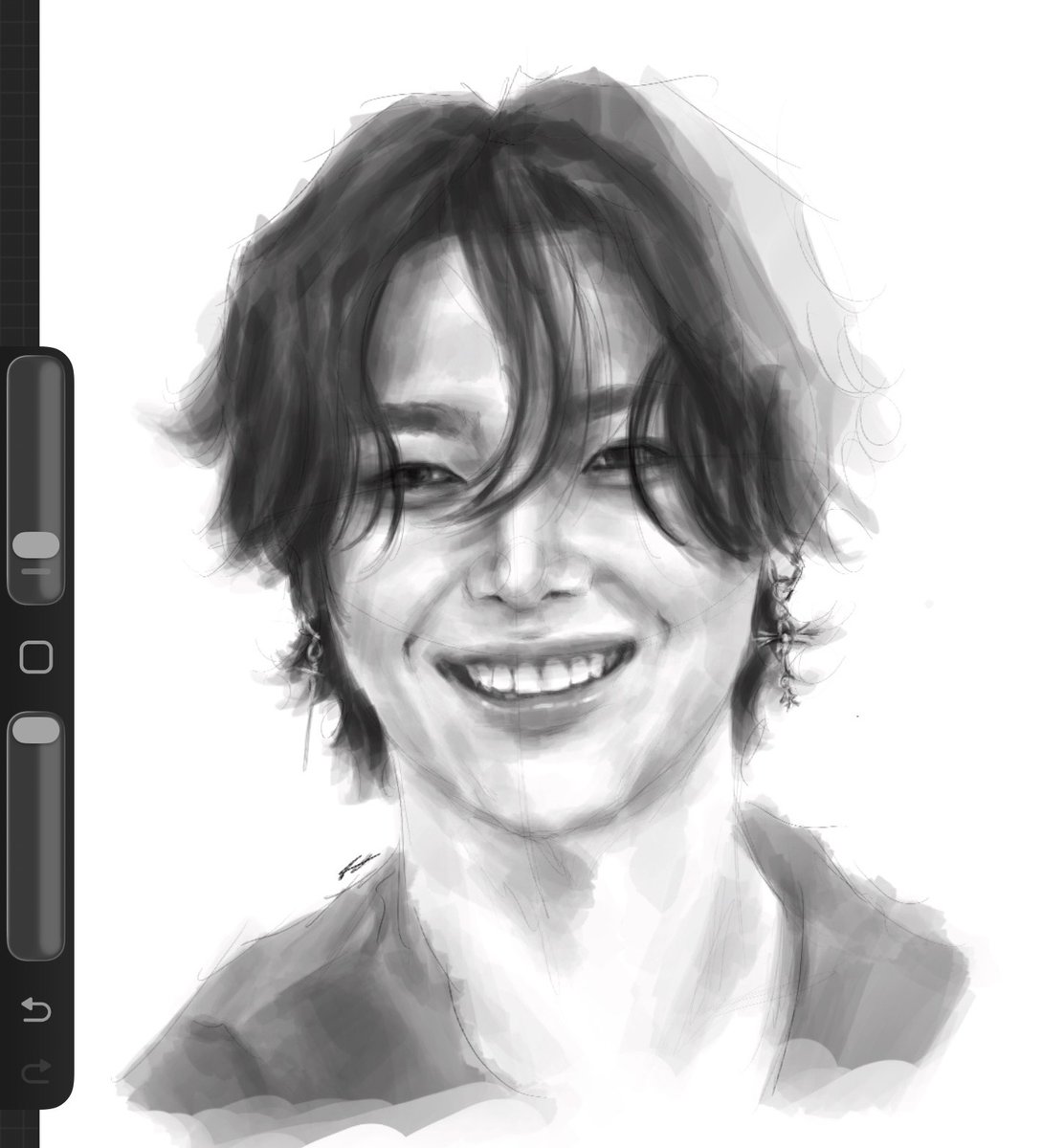Image resolution: width=1042 pixels, height=1148 pixels.
Task: Tap the brush size slider handle
Action: 35,546
